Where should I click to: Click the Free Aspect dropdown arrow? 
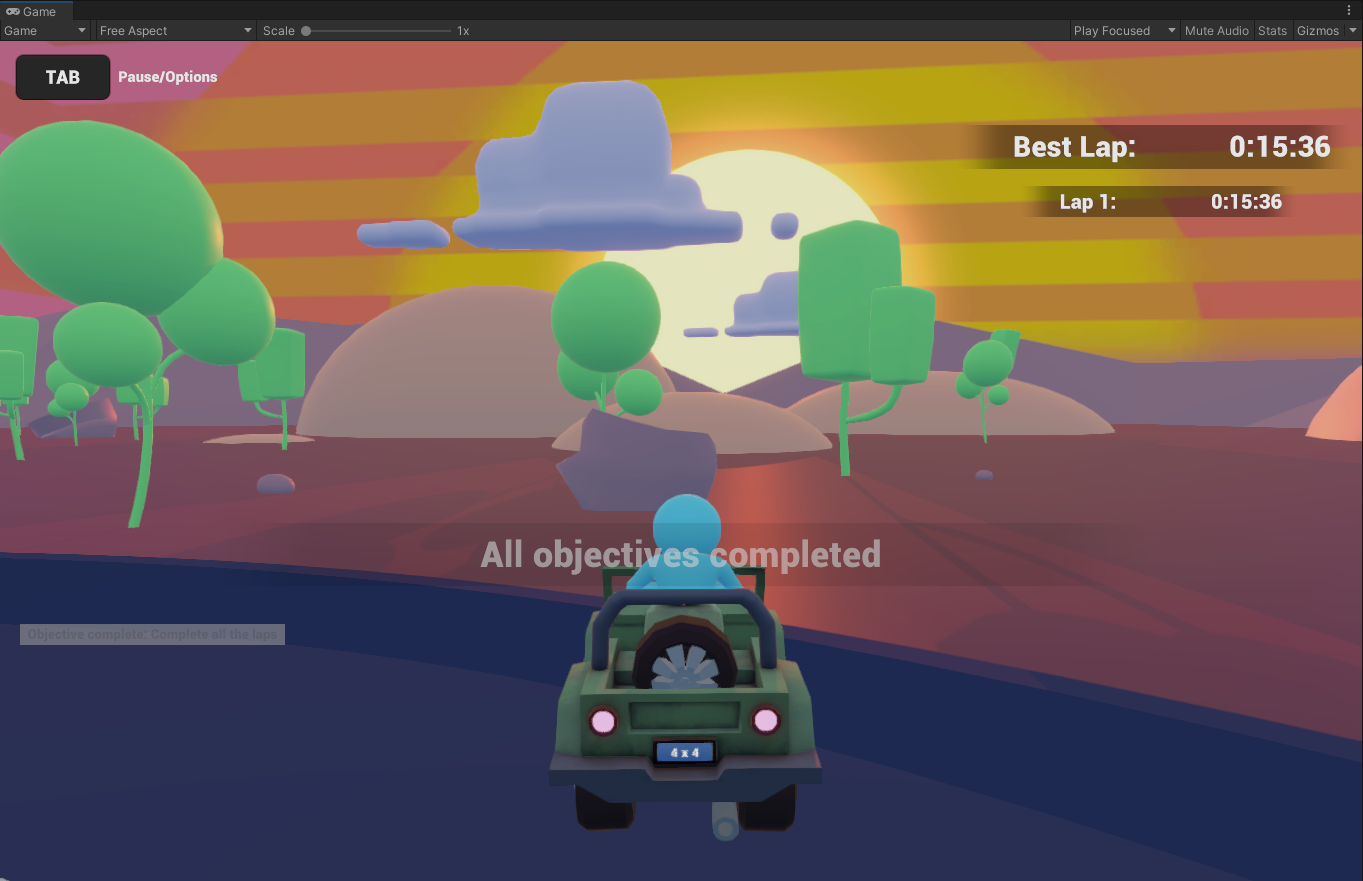pos(246,30)
